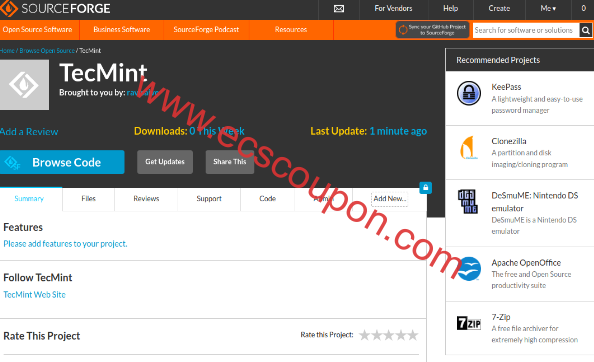Open the messages envelope icon
594x362 pixels.
(x=339, y=9)
